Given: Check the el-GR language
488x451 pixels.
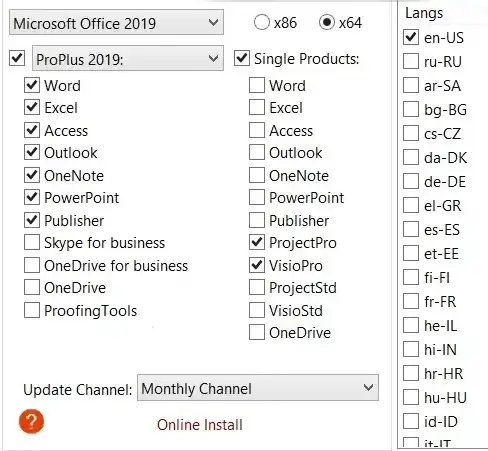Looking at the screenshot, I should coord(411,205).
